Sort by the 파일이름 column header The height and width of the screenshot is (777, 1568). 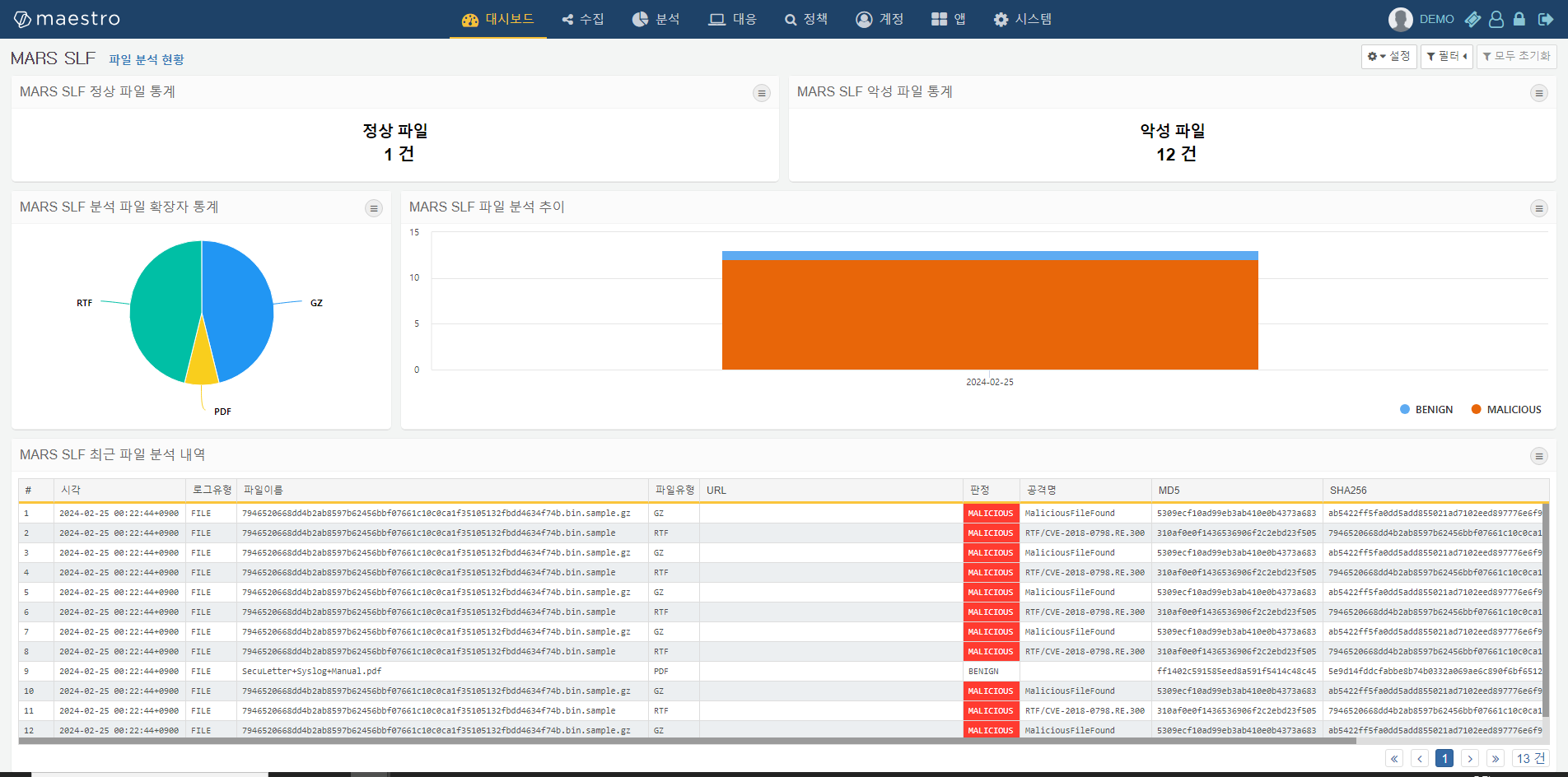point(443,490)
